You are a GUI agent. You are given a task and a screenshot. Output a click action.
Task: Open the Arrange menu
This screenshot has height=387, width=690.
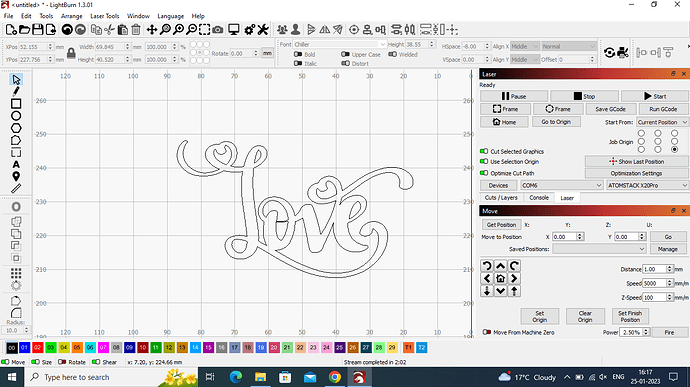(x=72, y=16)
